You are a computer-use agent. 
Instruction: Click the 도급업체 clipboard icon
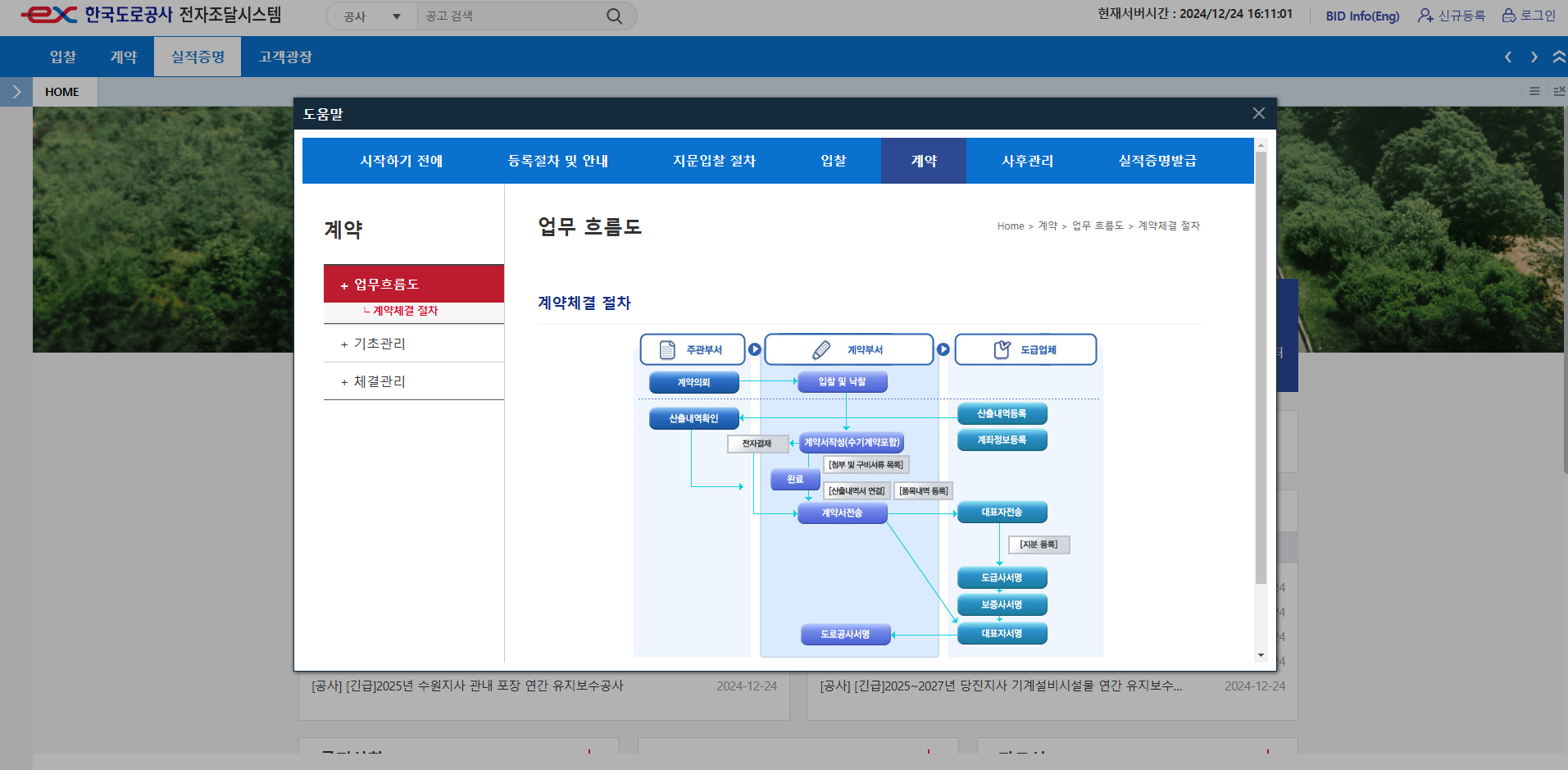tap(1001, 349)
